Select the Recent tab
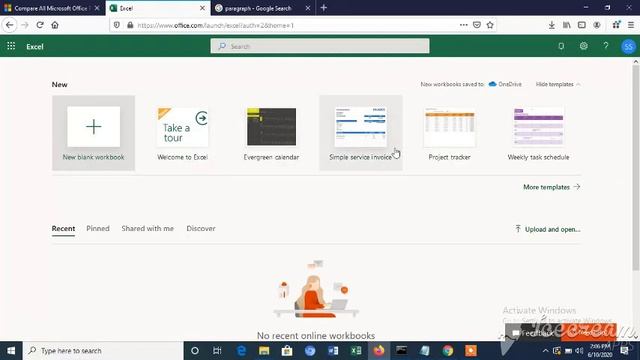640x360 pixels. [63, 229]
